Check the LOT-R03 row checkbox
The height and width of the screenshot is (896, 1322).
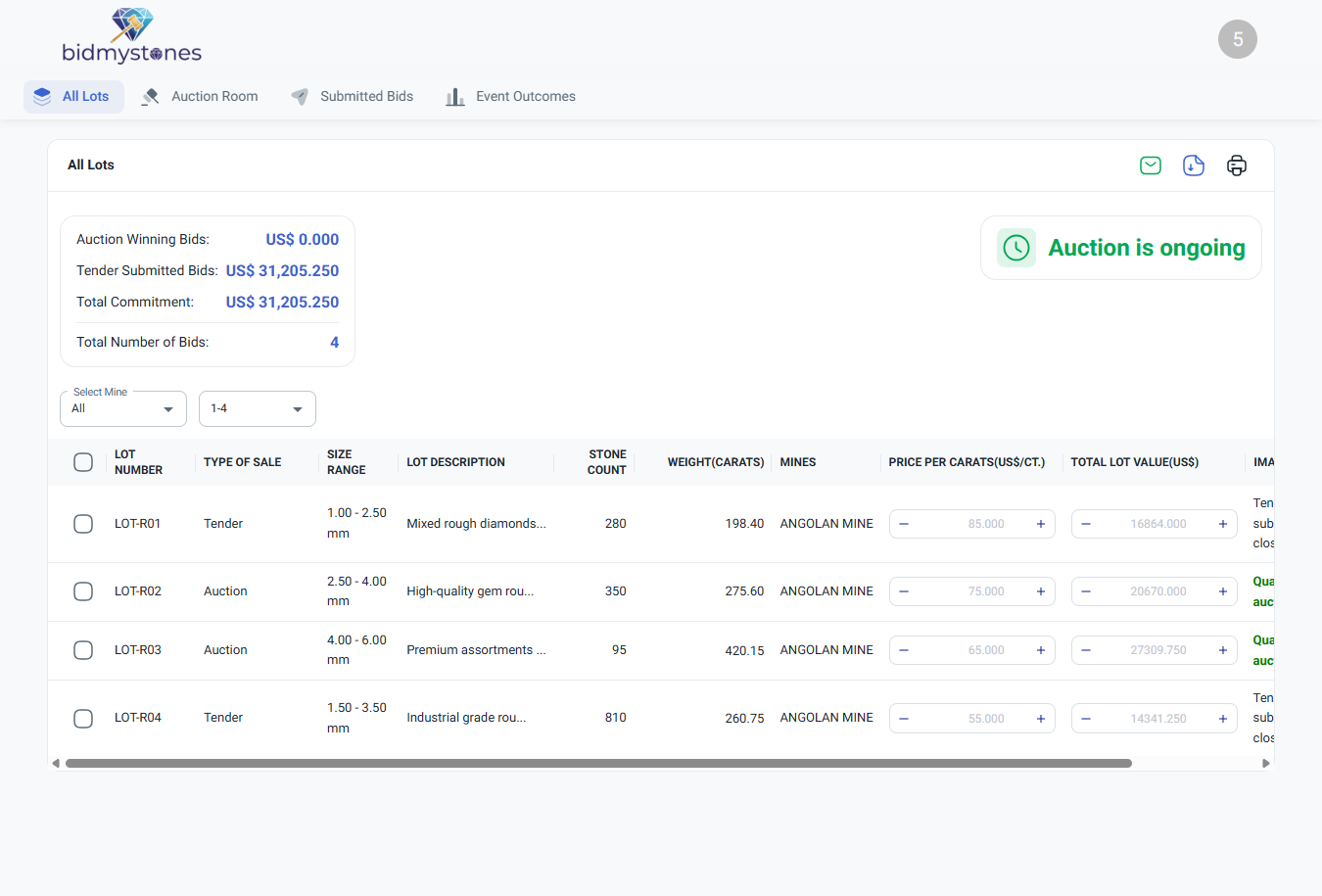coord(83,650)
